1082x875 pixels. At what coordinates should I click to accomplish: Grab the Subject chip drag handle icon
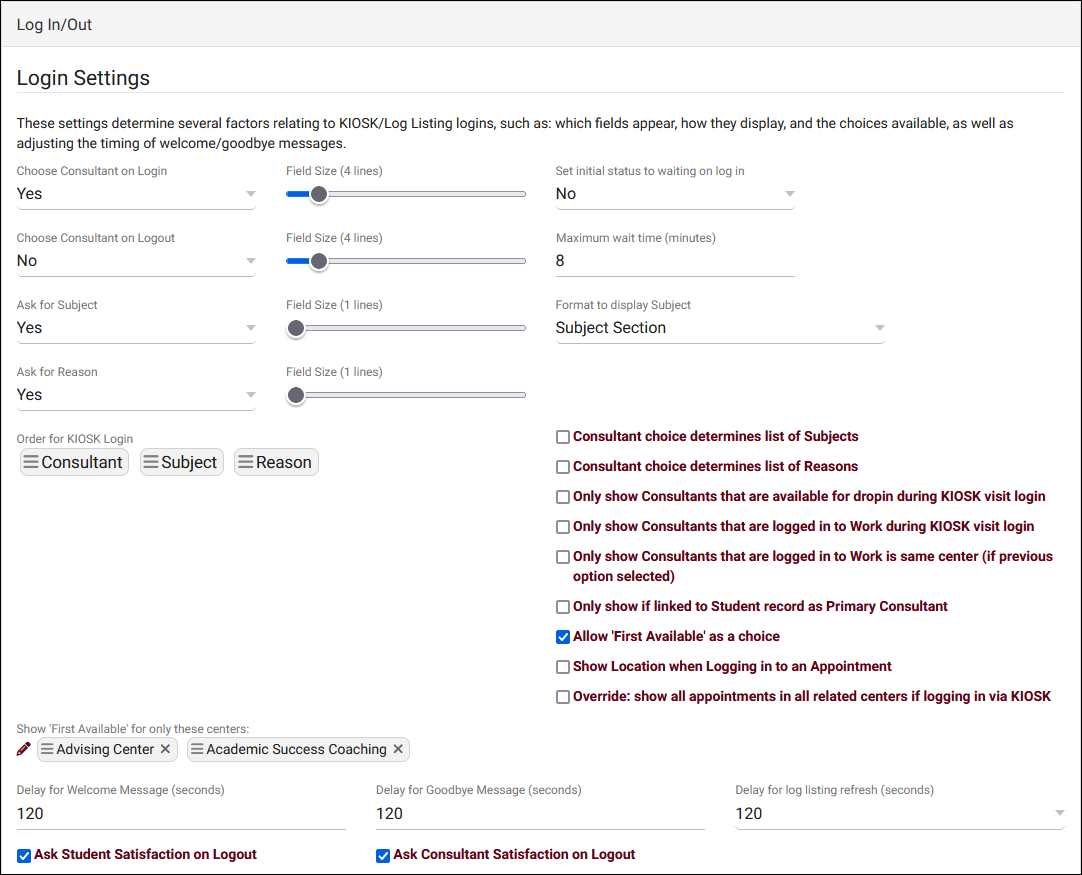(x=151, y=462)
